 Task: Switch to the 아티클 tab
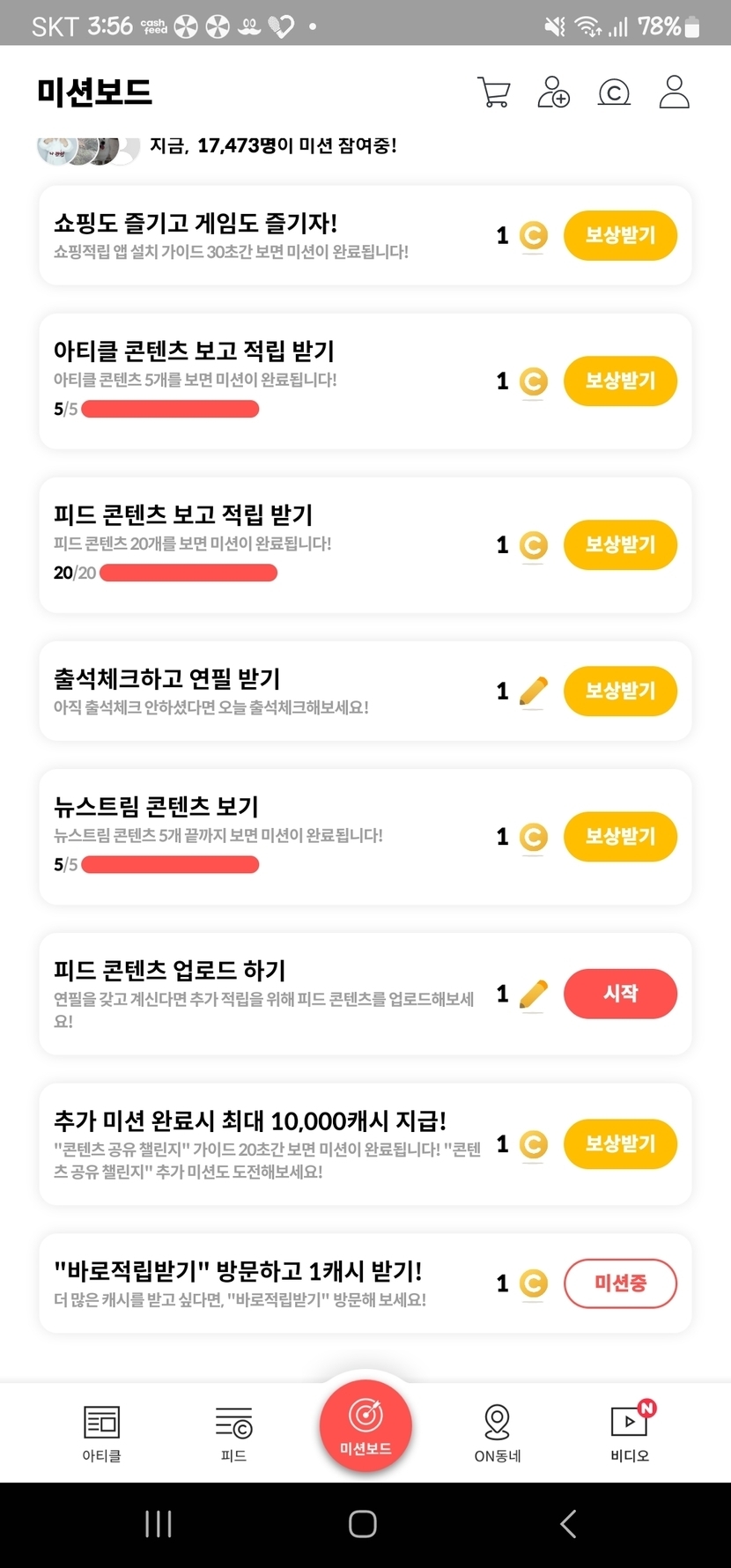tap(101, 1433)
